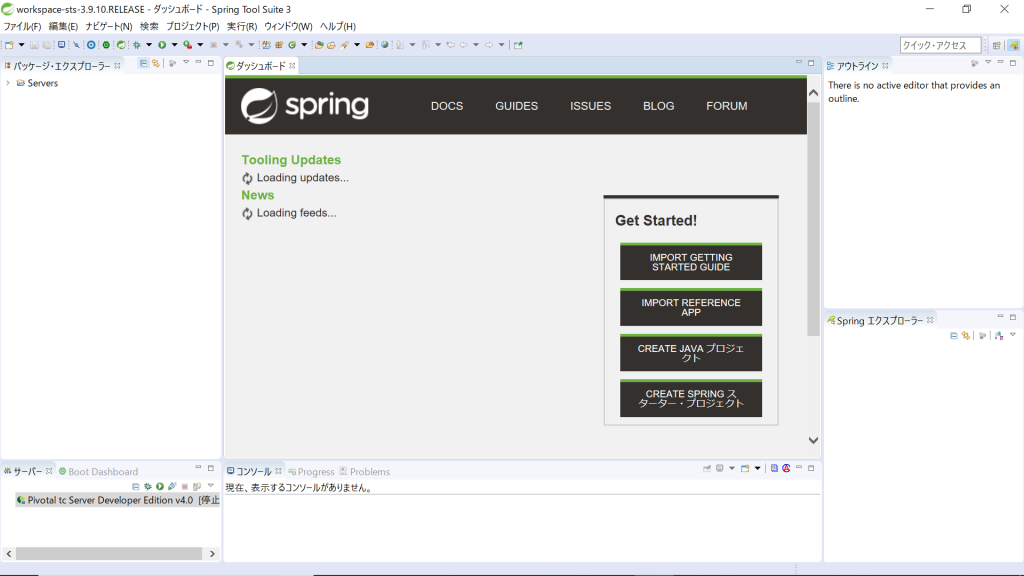Click the Display Selected Console icon
Image resolution: width=1024 pixels, height=576 pixels.
[x=720, y=468]
